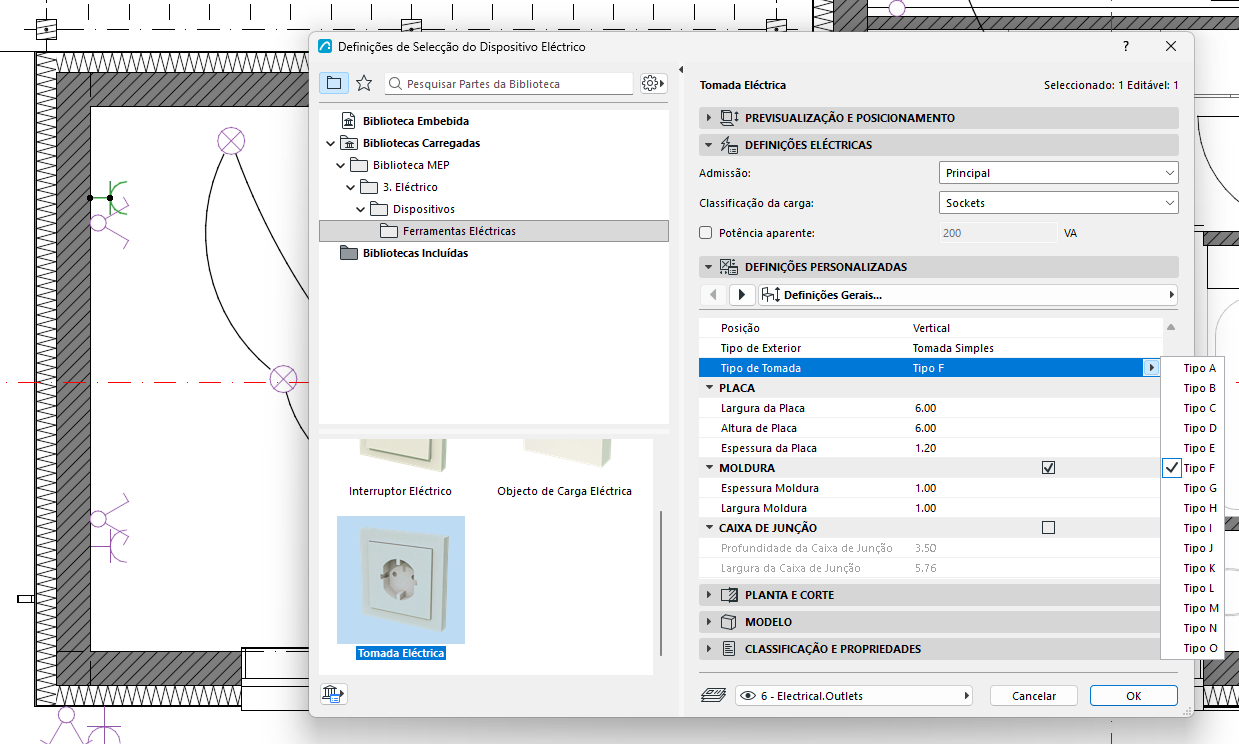Uncheck the Moldura checkbox

pyautogui.click(x=1048, y=468)
